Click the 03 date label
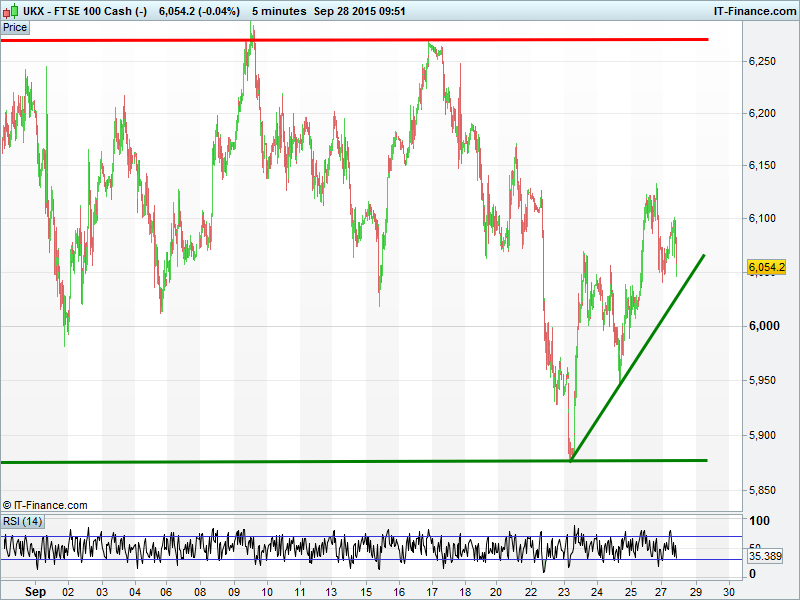This screenshot has height=600, width=800. [x=102, y=592]
